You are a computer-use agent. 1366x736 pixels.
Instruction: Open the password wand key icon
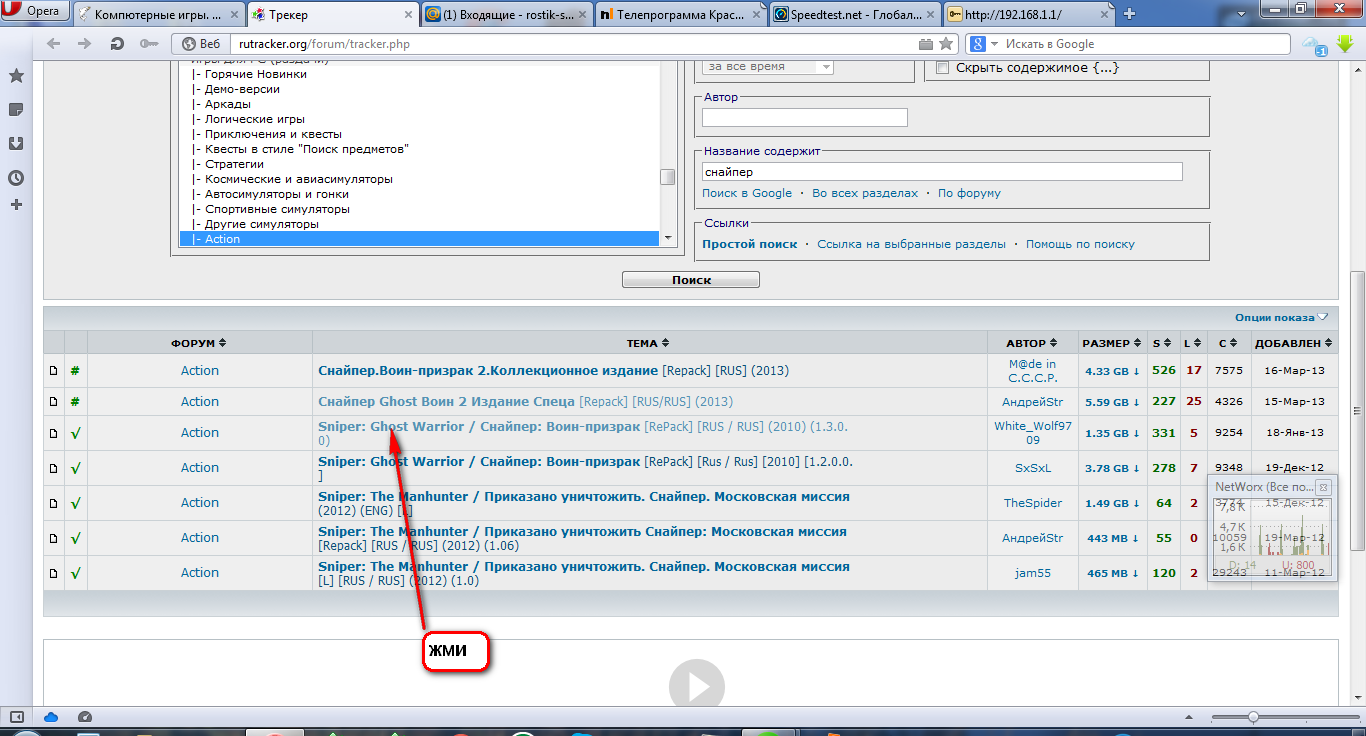148,44
